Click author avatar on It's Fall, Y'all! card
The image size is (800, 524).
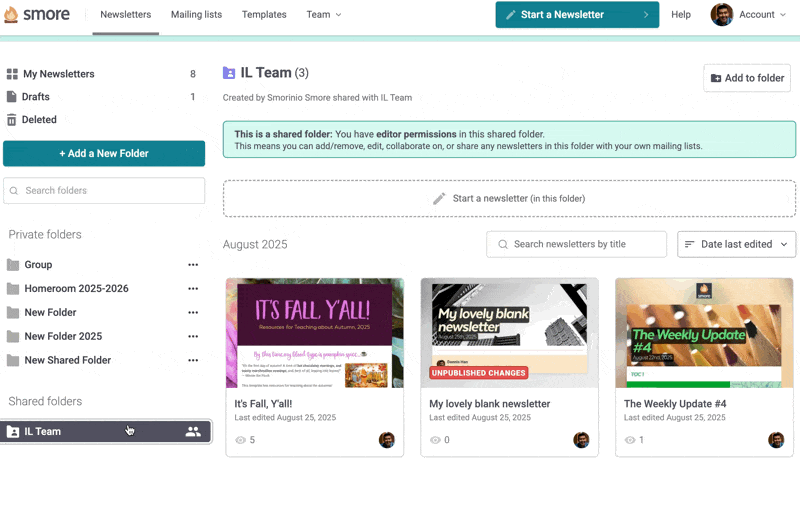[387, 440]
